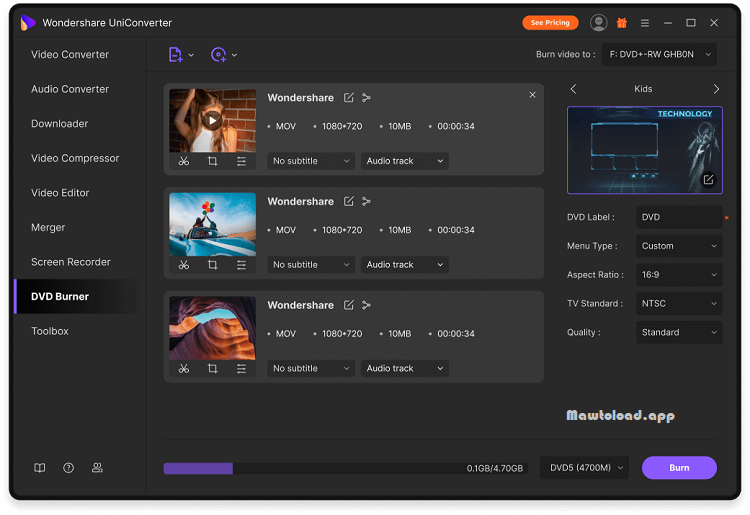This screenshot has height=515, width=750.
Task: Click share icon on first Wondershare video
Action: pyautogui.click(x=366, y=98)
